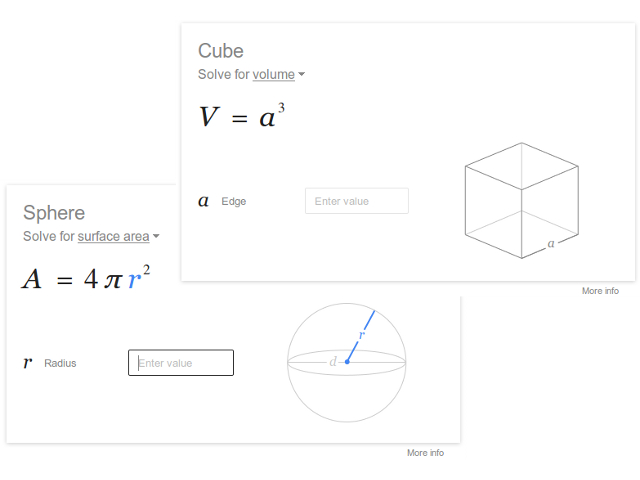This screenshot has height=480, width=640.
Task: Open More info under the Cube card
Action: point(600,291)
